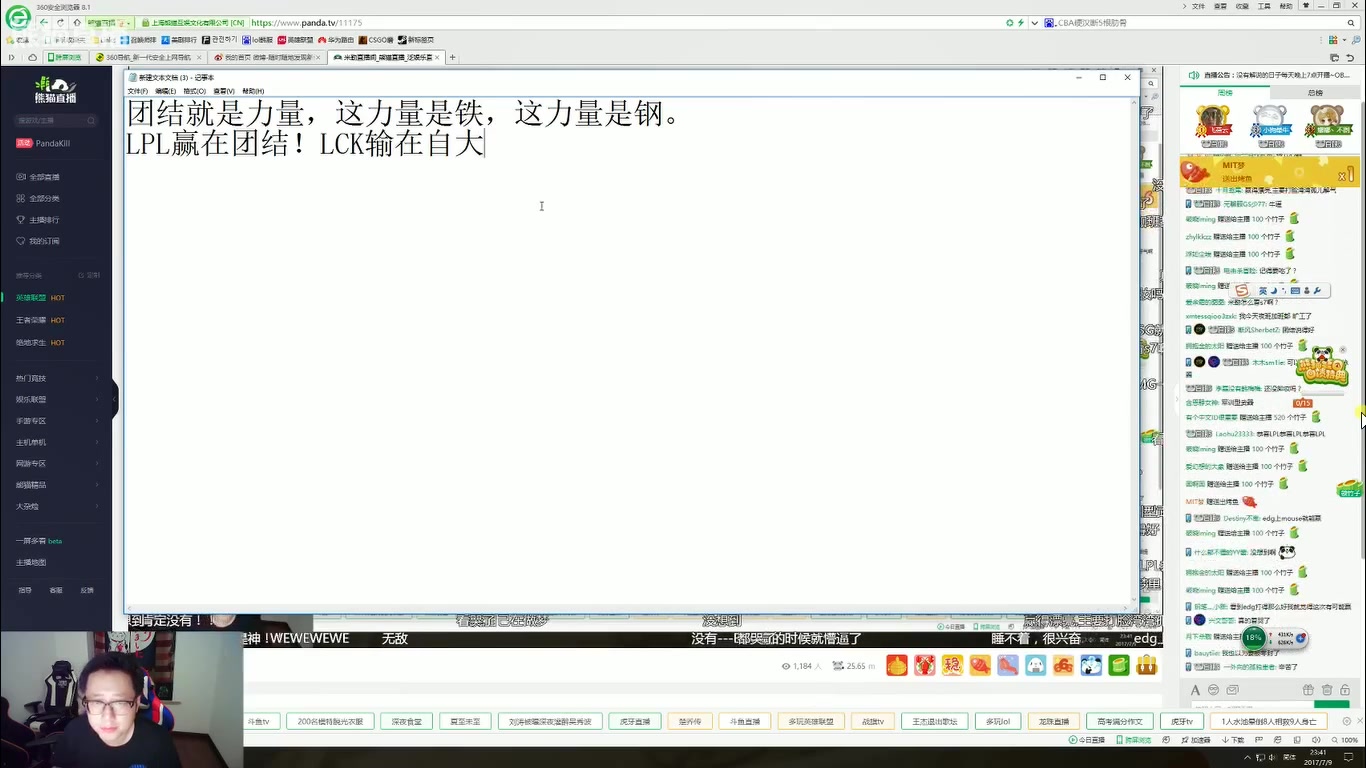The image size is (1366, 768).
Task: Clear chat with trash icon
Action: coord(1327,690)
